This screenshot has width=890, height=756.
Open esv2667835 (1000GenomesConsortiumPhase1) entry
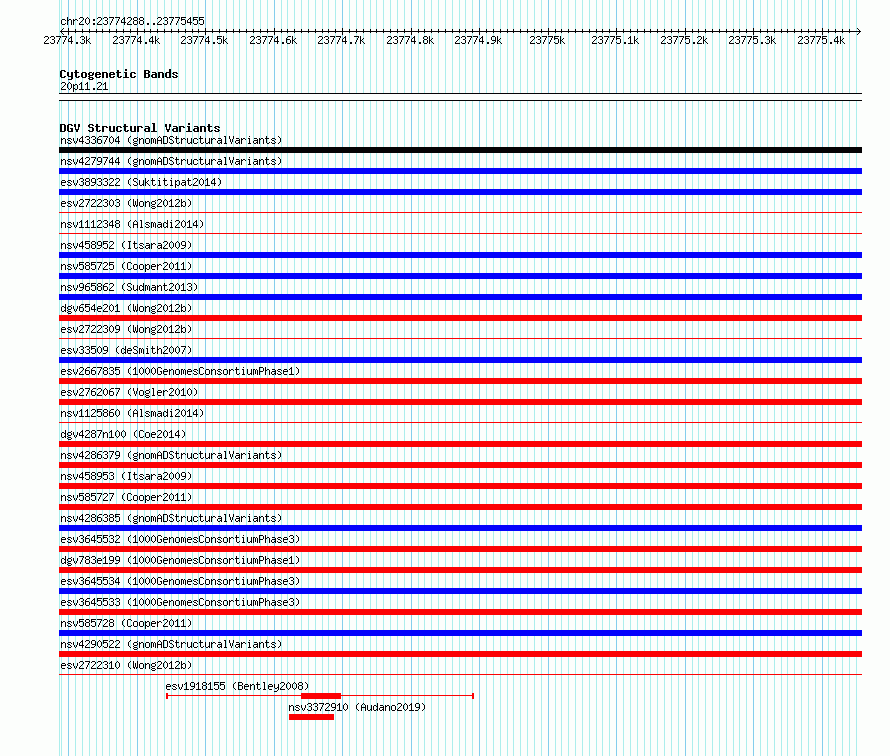[180, 371]
